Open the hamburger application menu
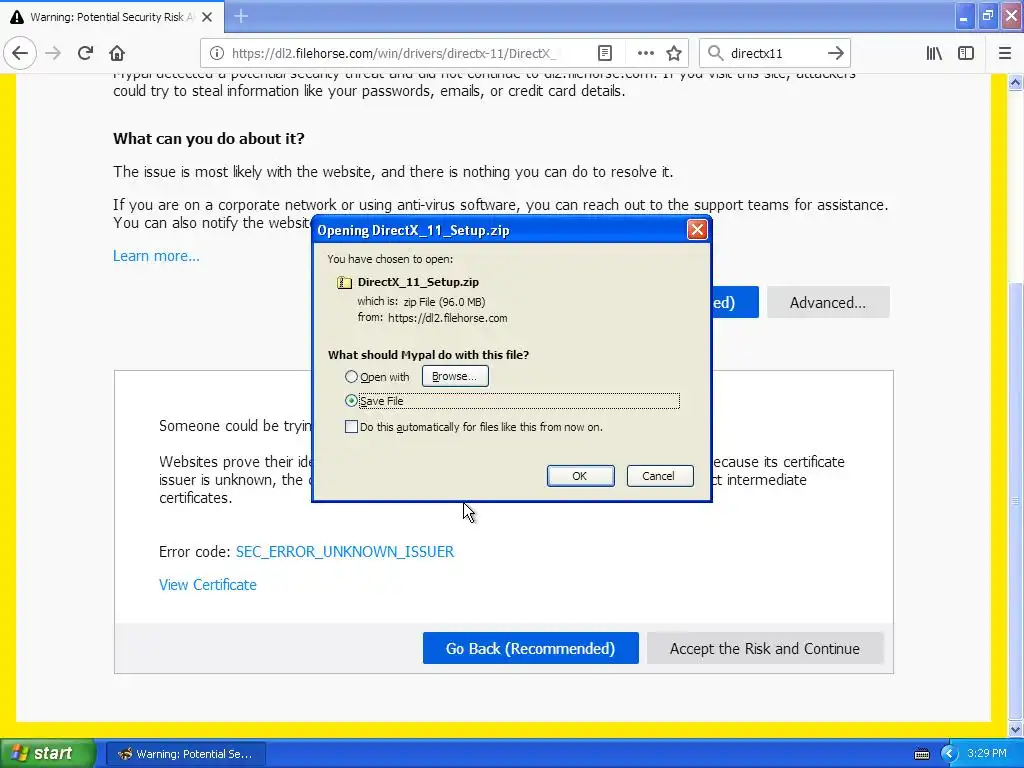This screenshot has width=1024, height=768. [1005, 54]
